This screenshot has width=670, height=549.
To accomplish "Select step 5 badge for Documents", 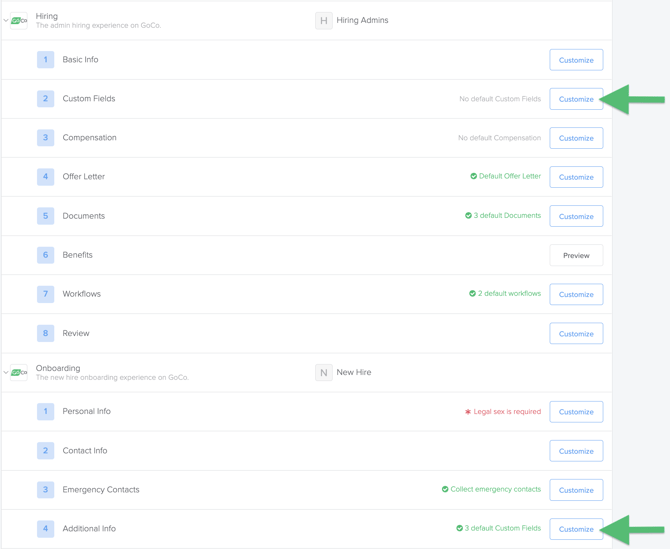I will coord(45,216).
